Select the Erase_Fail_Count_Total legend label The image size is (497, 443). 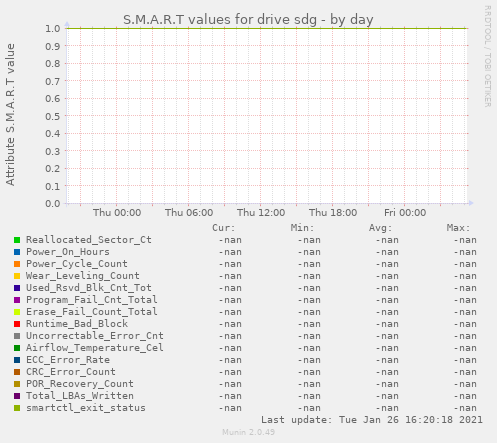point(92,312)
